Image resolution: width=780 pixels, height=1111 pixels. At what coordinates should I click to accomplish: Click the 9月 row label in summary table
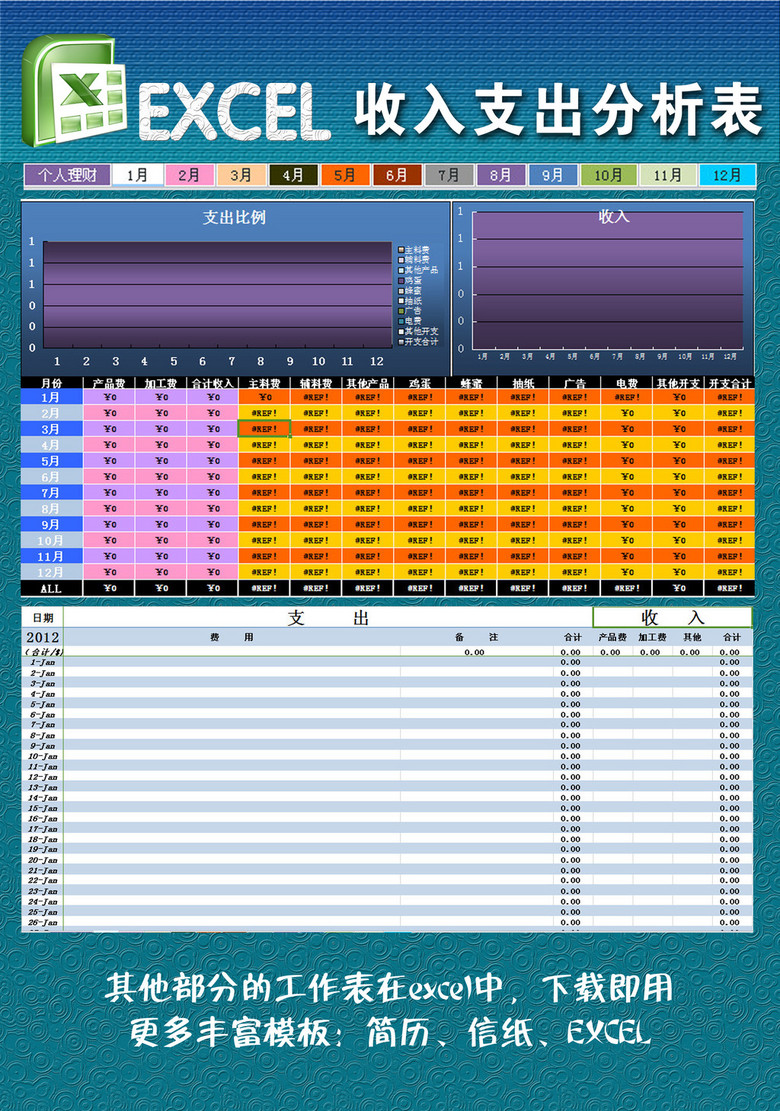[51, 525]
